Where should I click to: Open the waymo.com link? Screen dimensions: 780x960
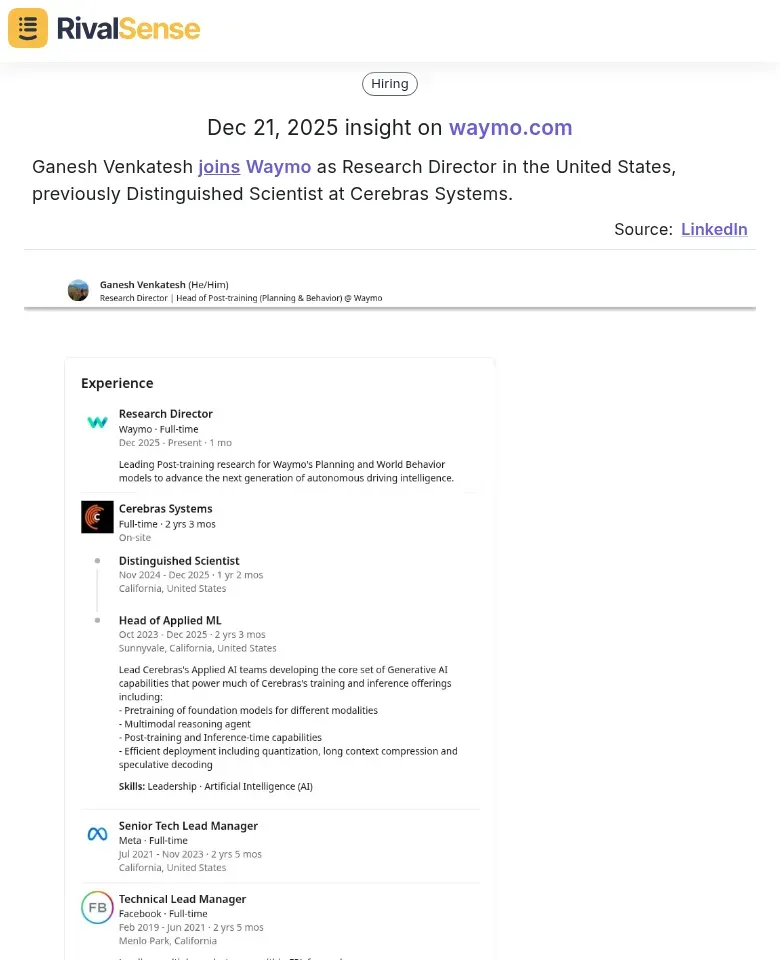click(510, 128)
